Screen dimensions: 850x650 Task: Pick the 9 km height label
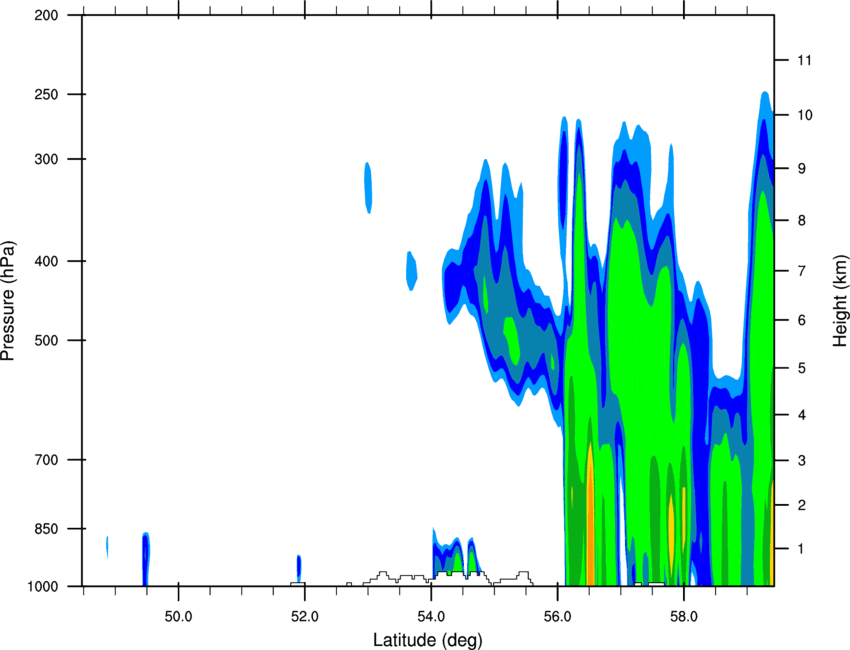(801, 169)
